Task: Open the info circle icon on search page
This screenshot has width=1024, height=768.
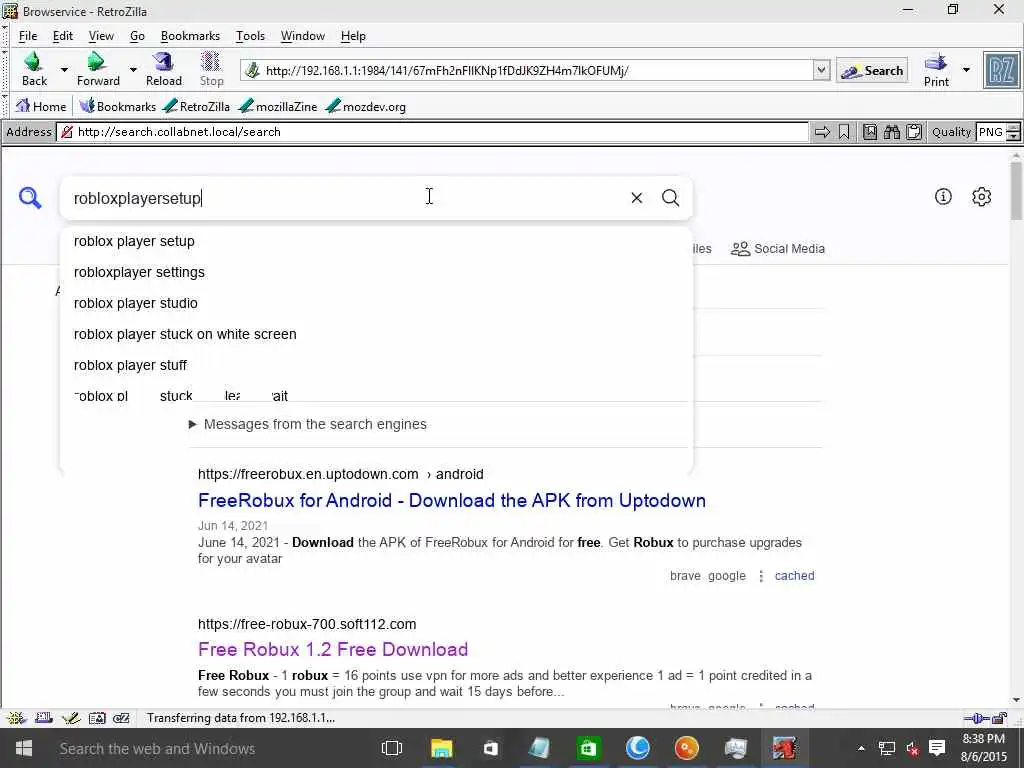Action: 943,196
